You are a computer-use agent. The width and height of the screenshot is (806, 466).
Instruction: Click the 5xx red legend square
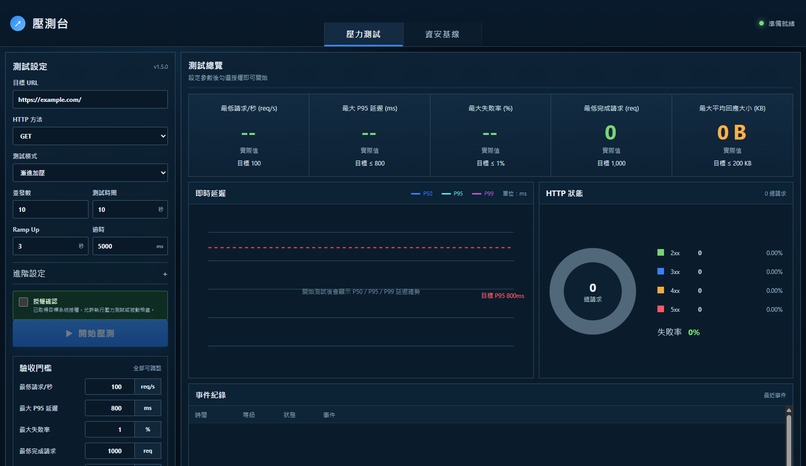coord(661,309)
